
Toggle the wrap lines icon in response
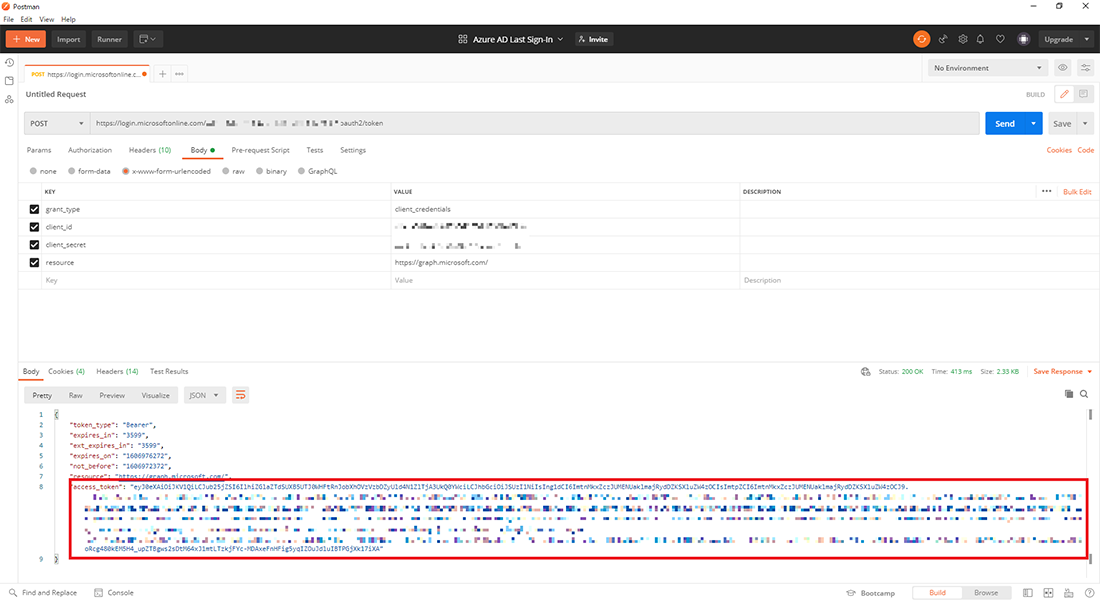point(240,395)
